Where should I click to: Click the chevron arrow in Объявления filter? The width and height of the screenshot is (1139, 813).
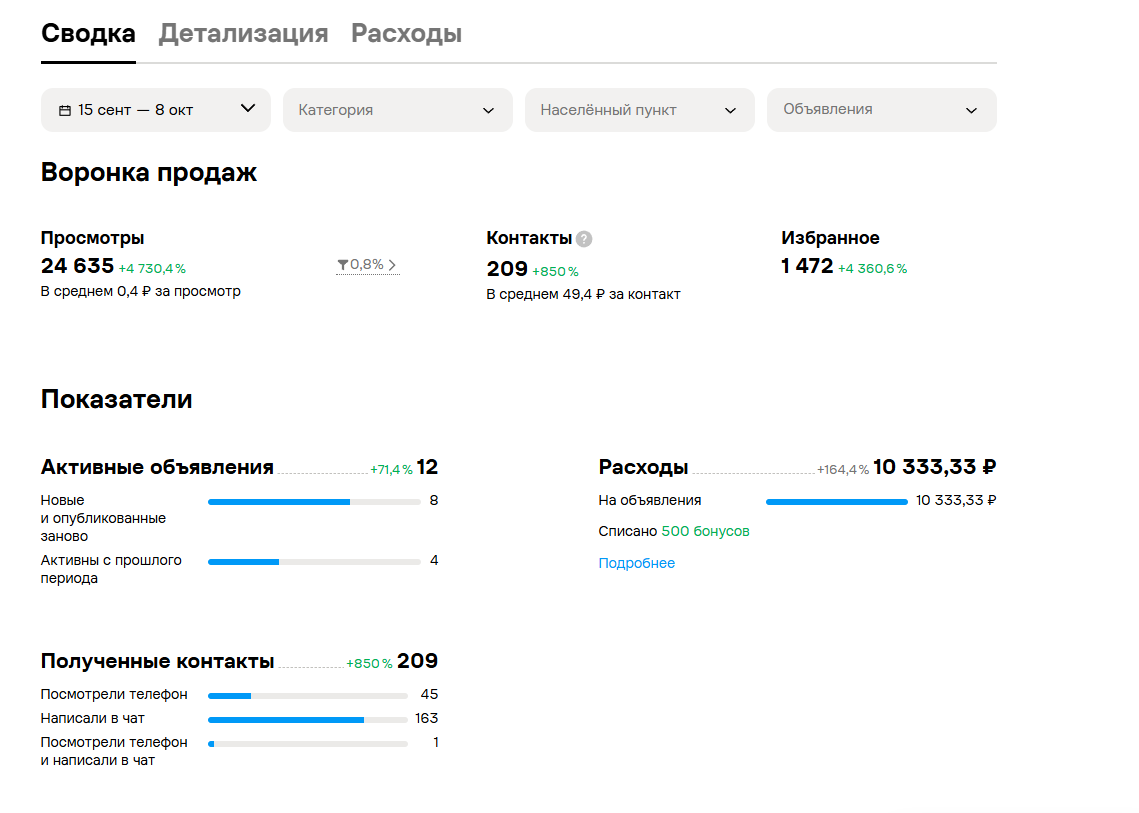(971, 110)
